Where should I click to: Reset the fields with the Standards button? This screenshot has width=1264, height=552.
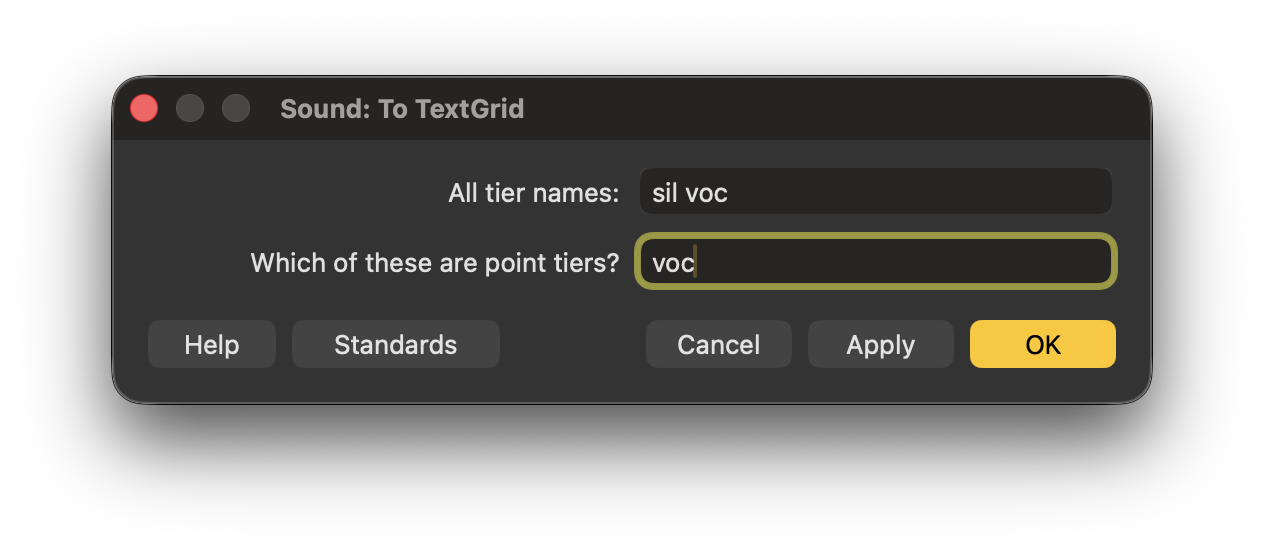tap(395, 344)
